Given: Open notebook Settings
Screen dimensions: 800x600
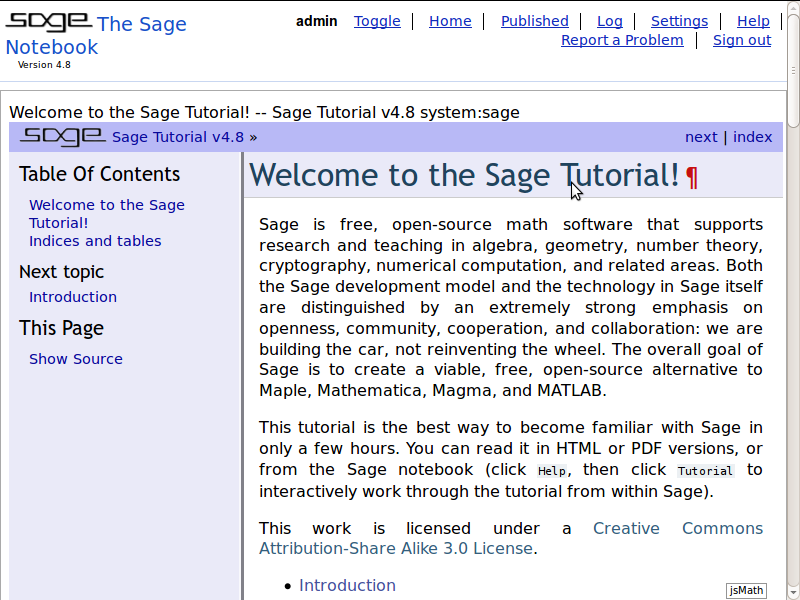Looking at the screenshot, I should (x=679, y=21).
